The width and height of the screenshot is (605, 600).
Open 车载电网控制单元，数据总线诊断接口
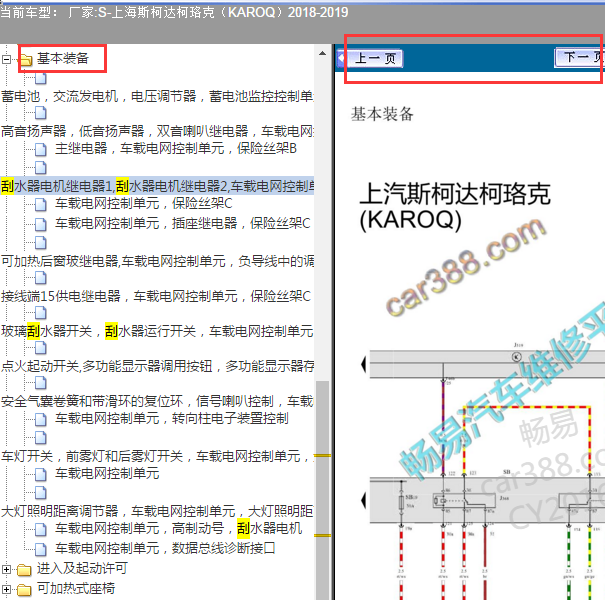(166, 548)
